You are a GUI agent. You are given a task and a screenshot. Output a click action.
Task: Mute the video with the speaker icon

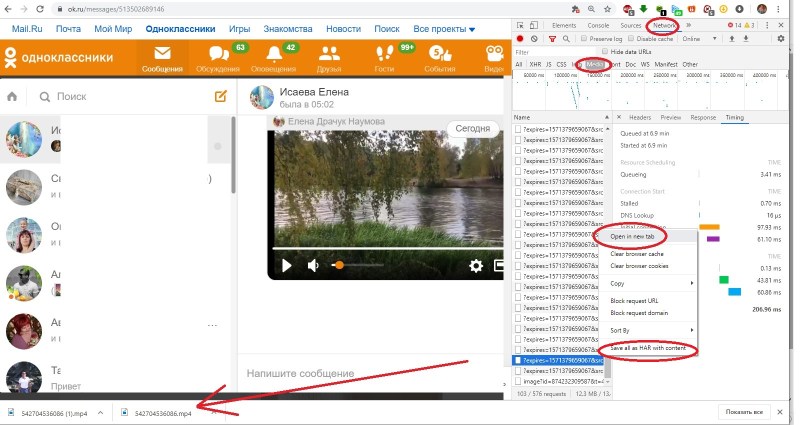click(x=313, y=265)
